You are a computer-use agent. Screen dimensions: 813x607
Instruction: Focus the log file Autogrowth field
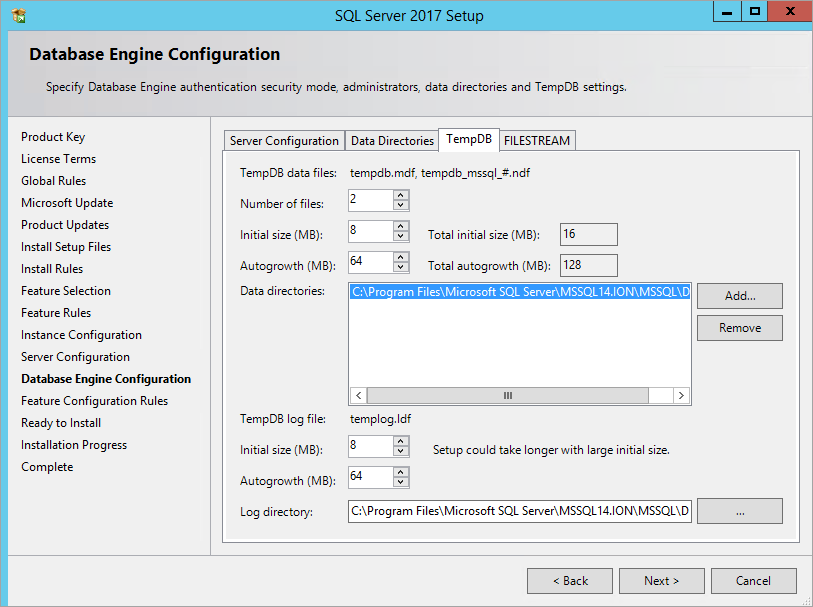point(371,477)
